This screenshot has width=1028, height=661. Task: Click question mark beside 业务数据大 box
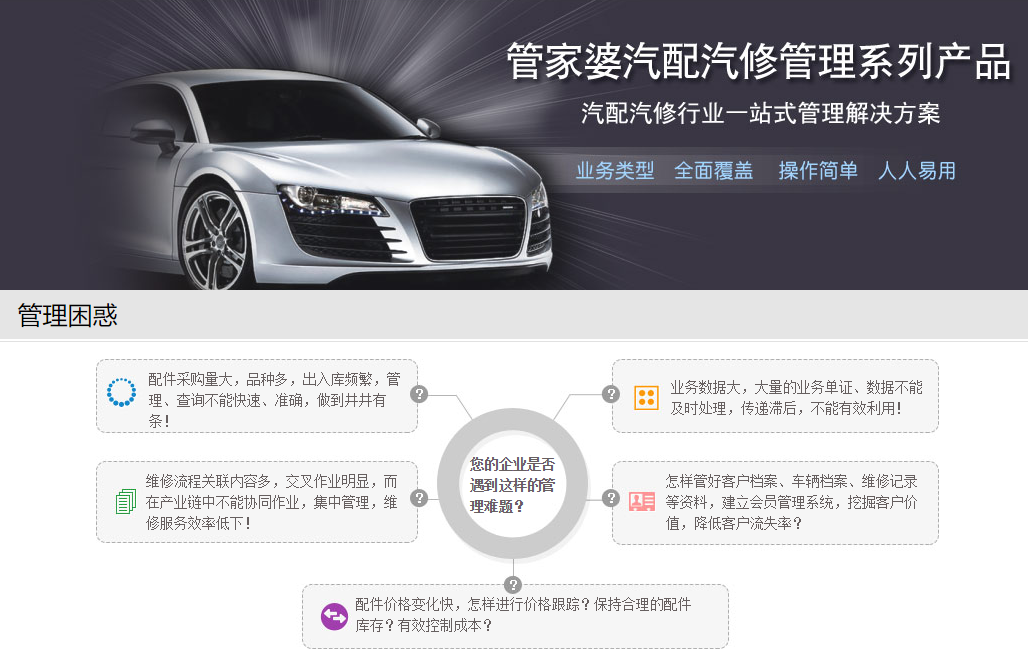tap(611, 394)
